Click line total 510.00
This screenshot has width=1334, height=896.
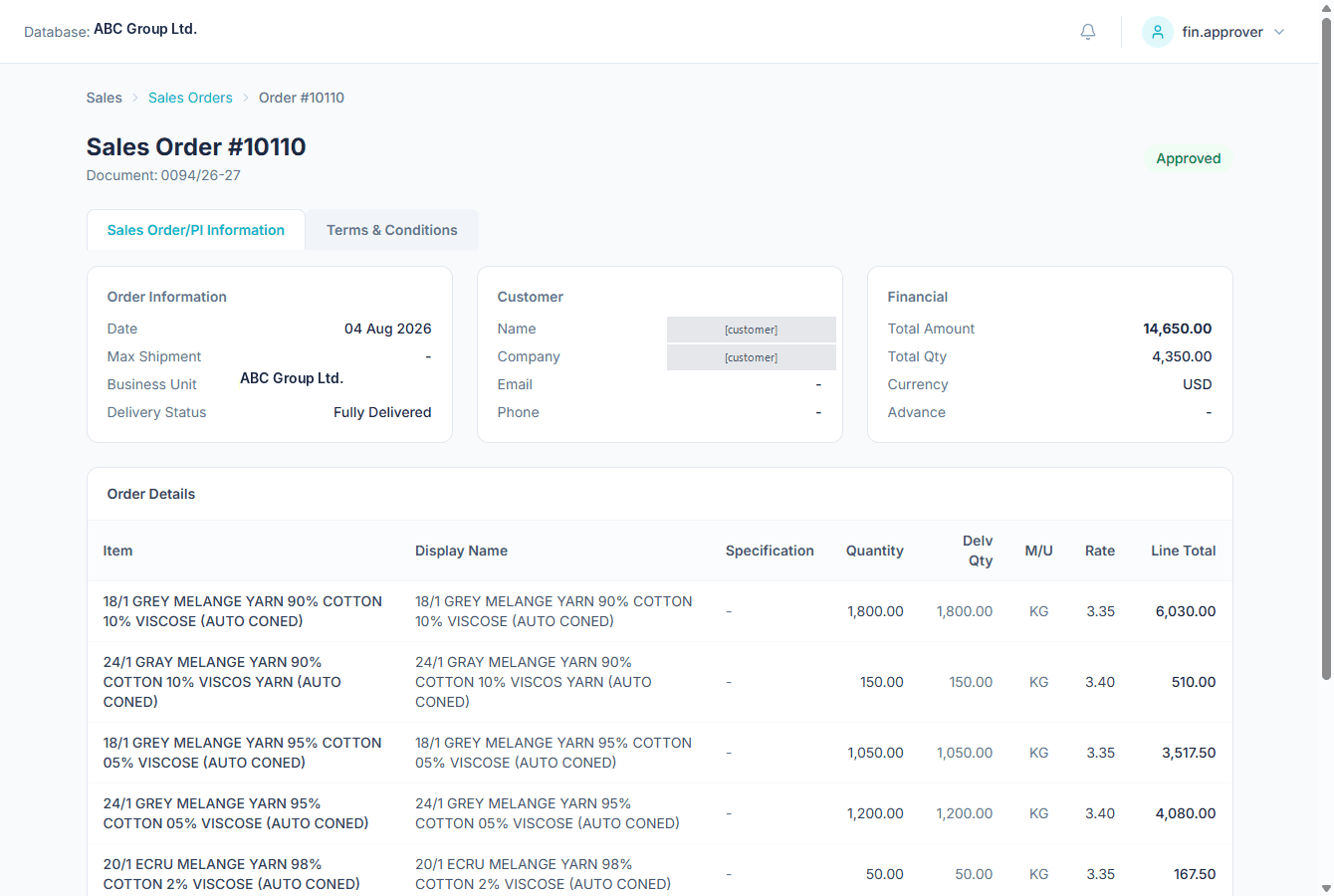point(1194,682)
